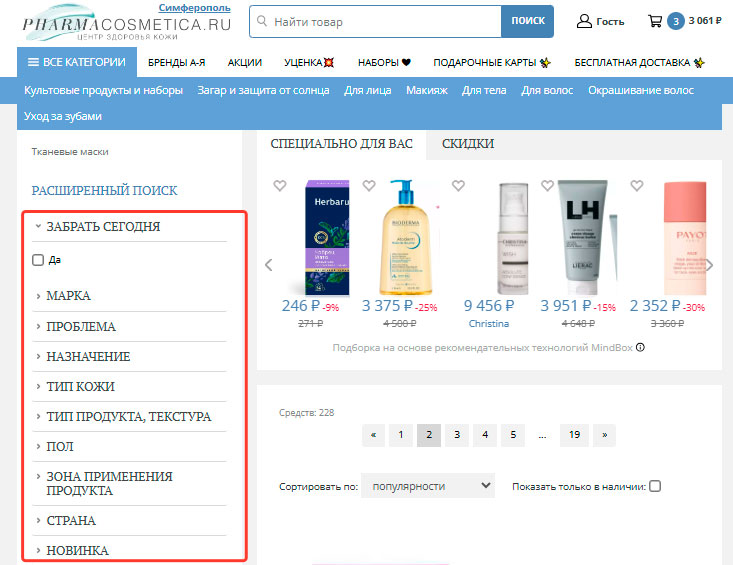Go to pagination page 4
The image size is (733, 565).
tap(485, 435)
